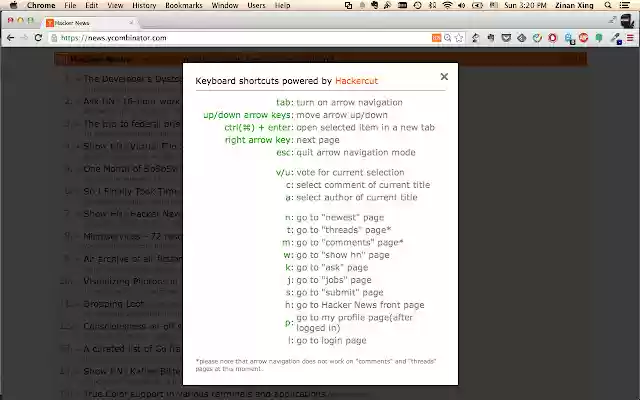The image size is (640, 400).
Task: Close the Hacker News tab
Action: tap(131, 23)
